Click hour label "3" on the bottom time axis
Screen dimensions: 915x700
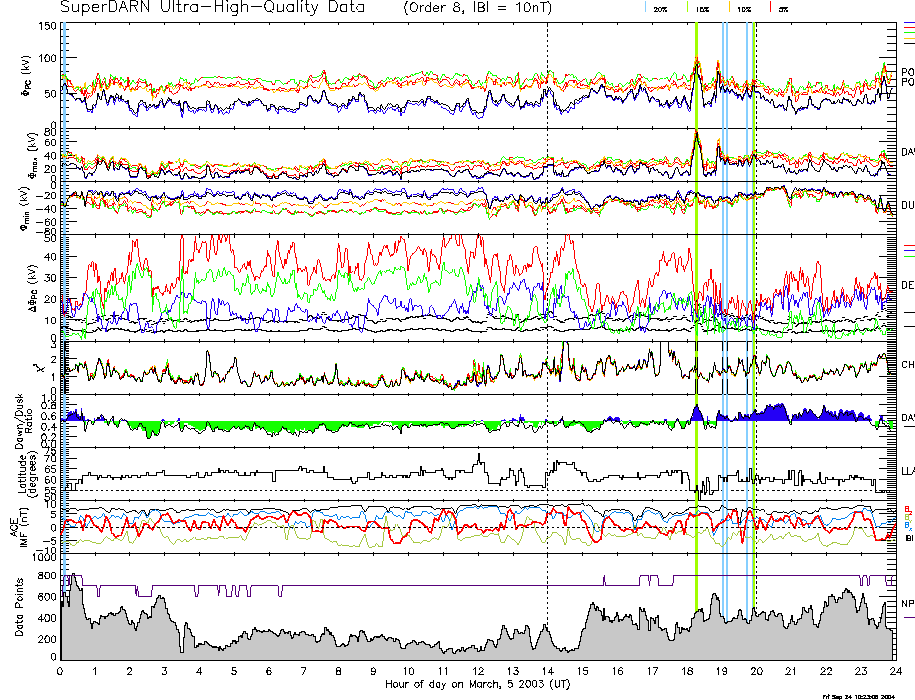[x=165, y=671]
